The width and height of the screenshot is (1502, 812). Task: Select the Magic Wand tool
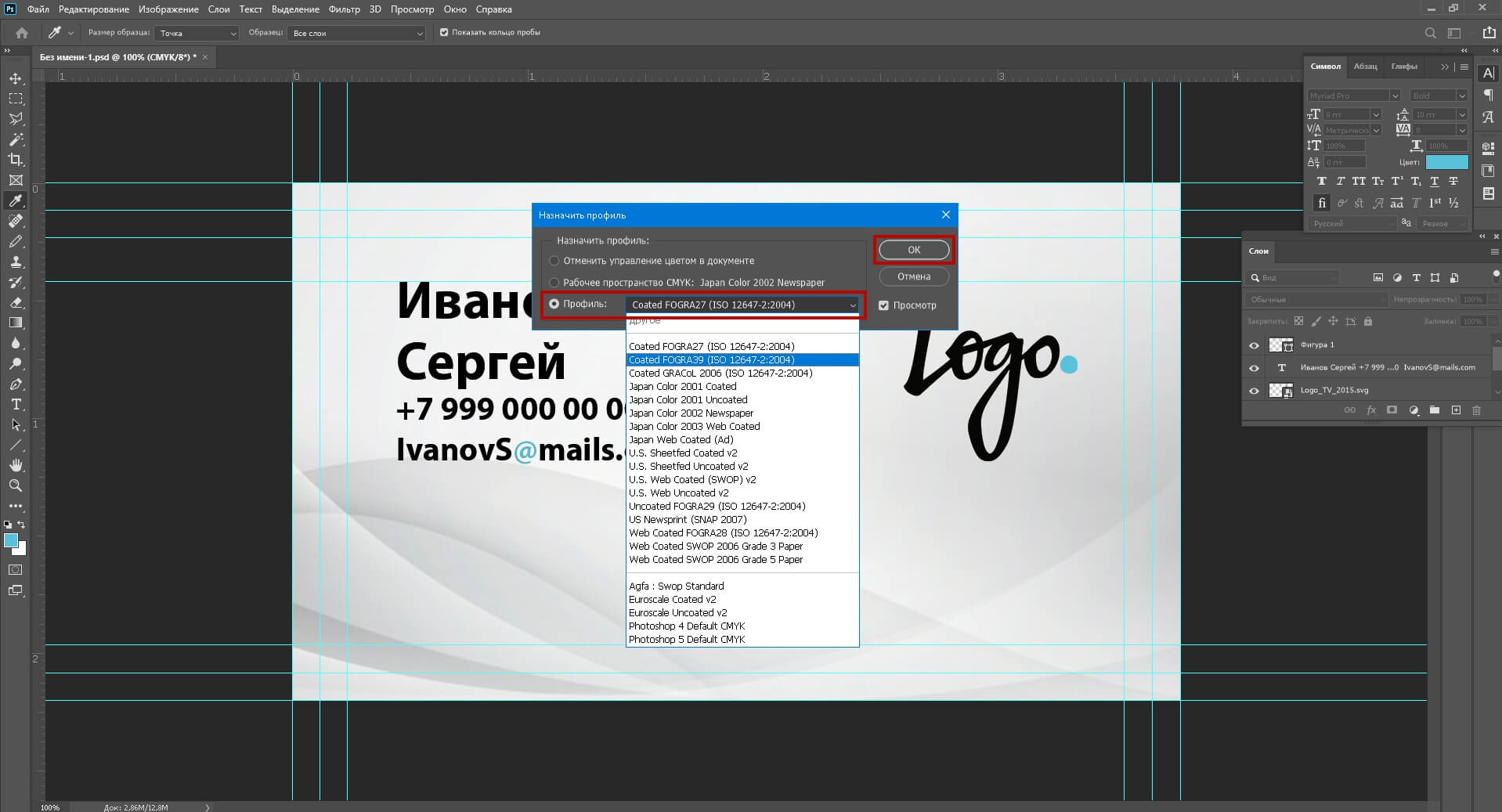coord(16,139)
